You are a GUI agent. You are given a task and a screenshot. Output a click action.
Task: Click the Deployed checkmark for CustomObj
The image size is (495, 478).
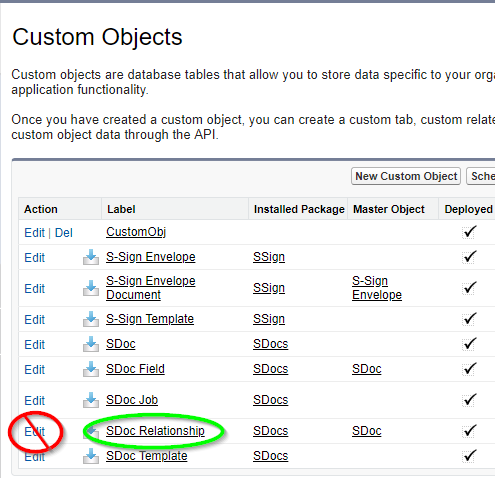coord(469,232)
